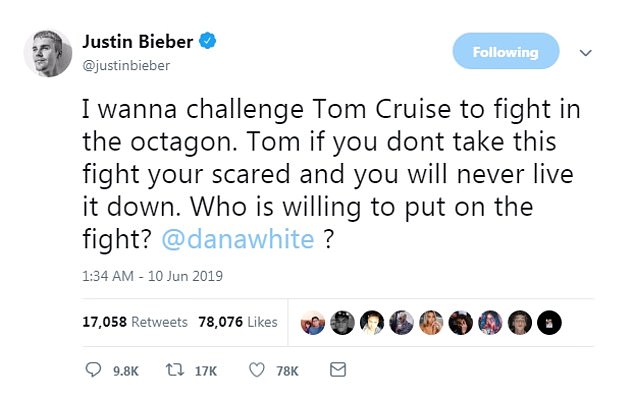Click the reply speech bubble icon
The height and width of the screenshot is (400, 633).
pos(92,371)
